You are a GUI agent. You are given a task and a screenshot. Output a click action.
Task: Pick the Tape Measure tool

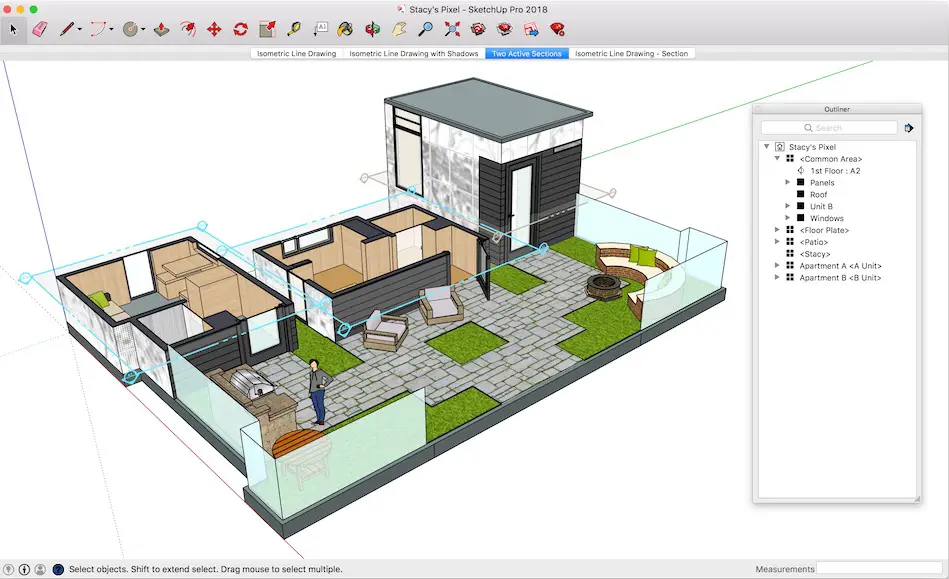click(294, 29)
